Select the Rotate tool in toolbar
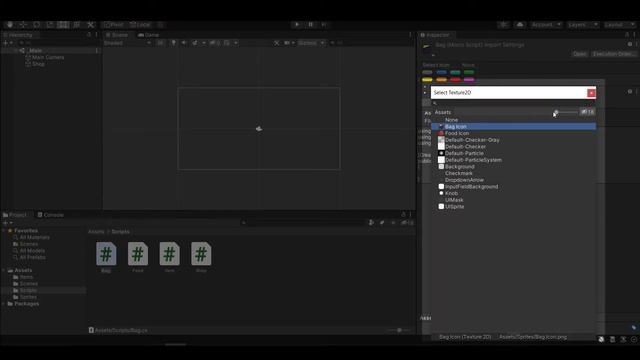 [x=36, y=24]
